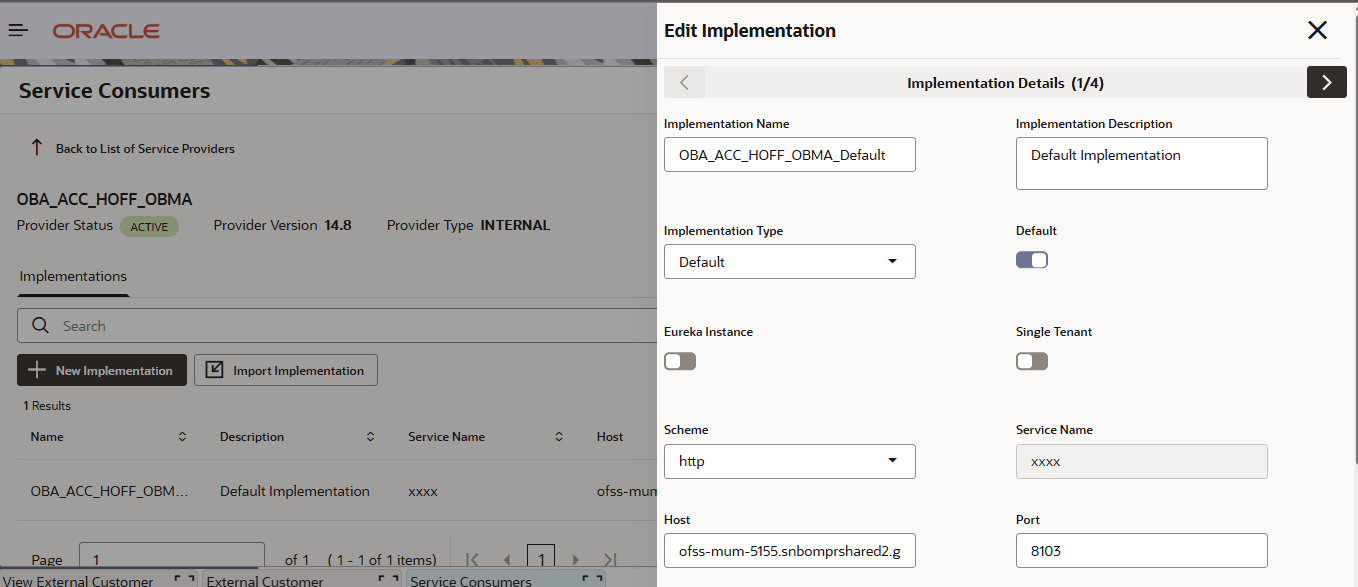Image resolution: width=1358 pixels, height=587 pixels.
Task: Click the Port input field
Action: pos(1142,551)
